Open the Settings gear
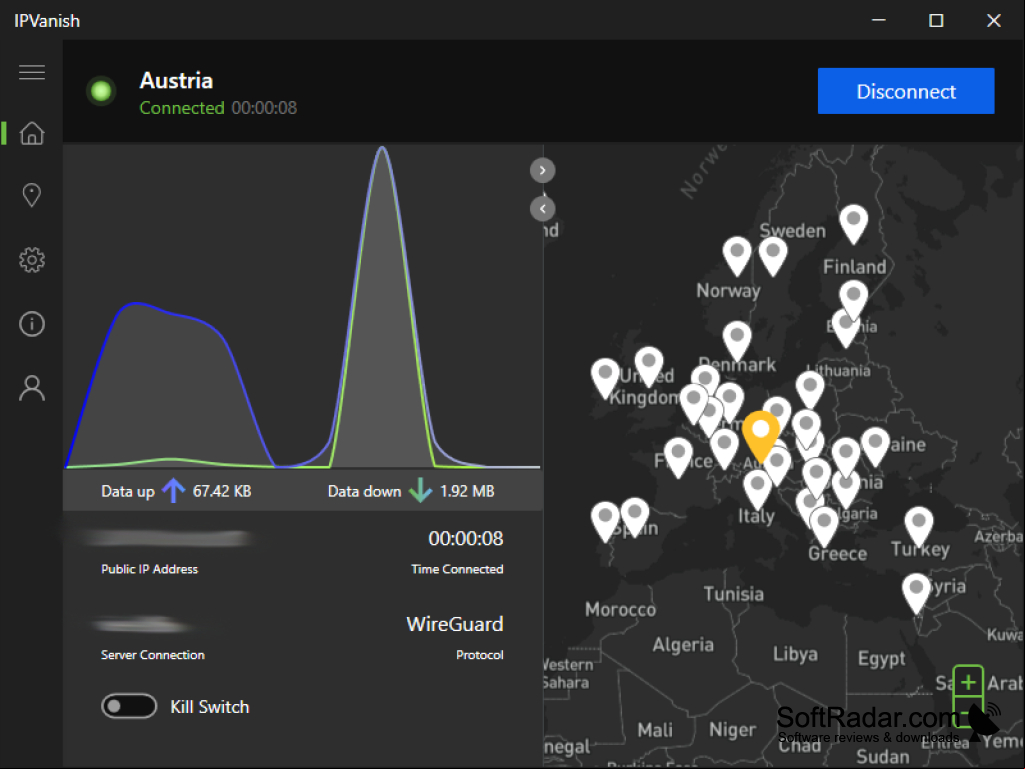Screen dimensions: 1025x769 click(31, 260)
